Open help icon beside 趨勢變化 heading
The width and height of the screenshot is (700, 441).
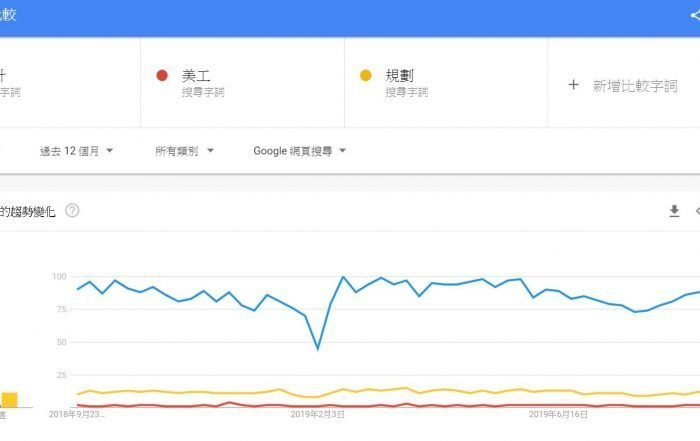coord(72,210)
